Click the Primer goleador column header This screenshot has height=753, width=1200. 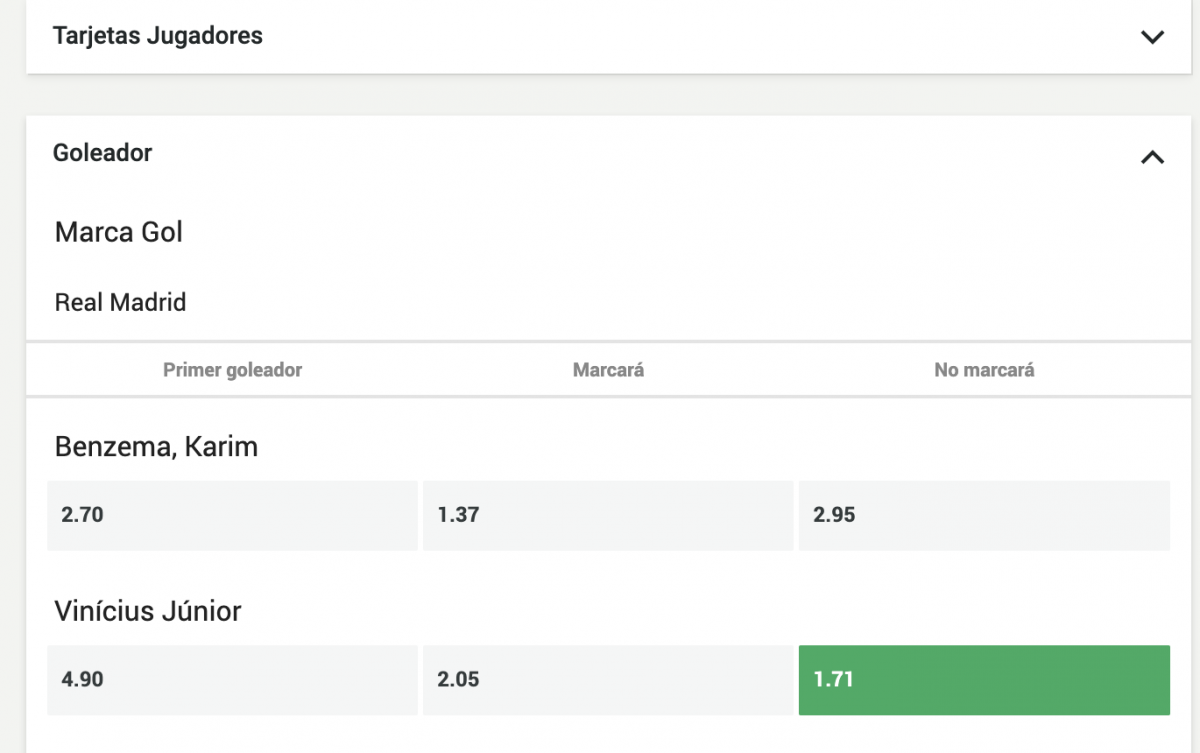232,370
